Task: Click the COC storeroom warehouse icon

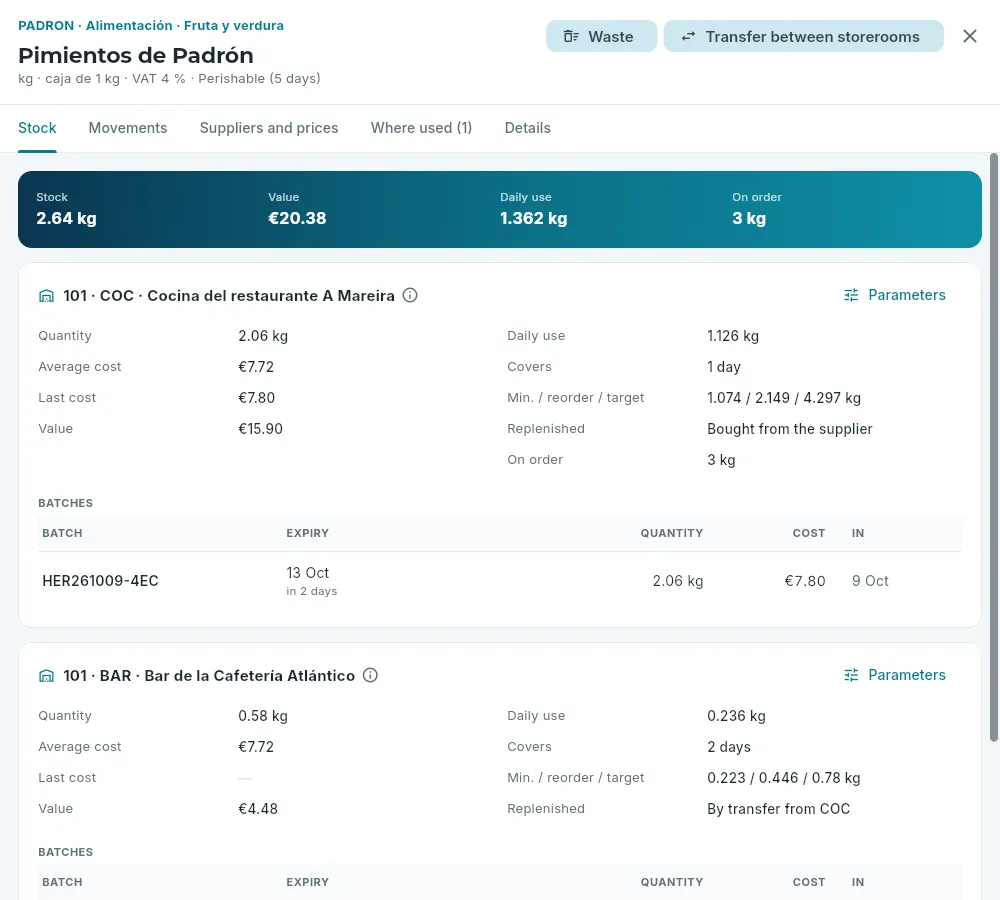Action: tap(47, 296)
